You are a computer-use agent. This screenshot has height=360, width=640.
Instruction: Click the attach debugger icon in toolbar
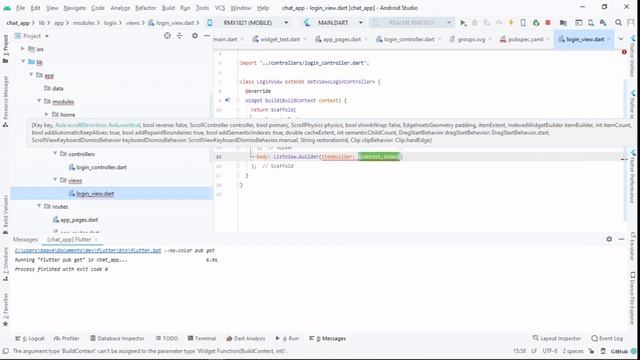[x=536, y=23]
